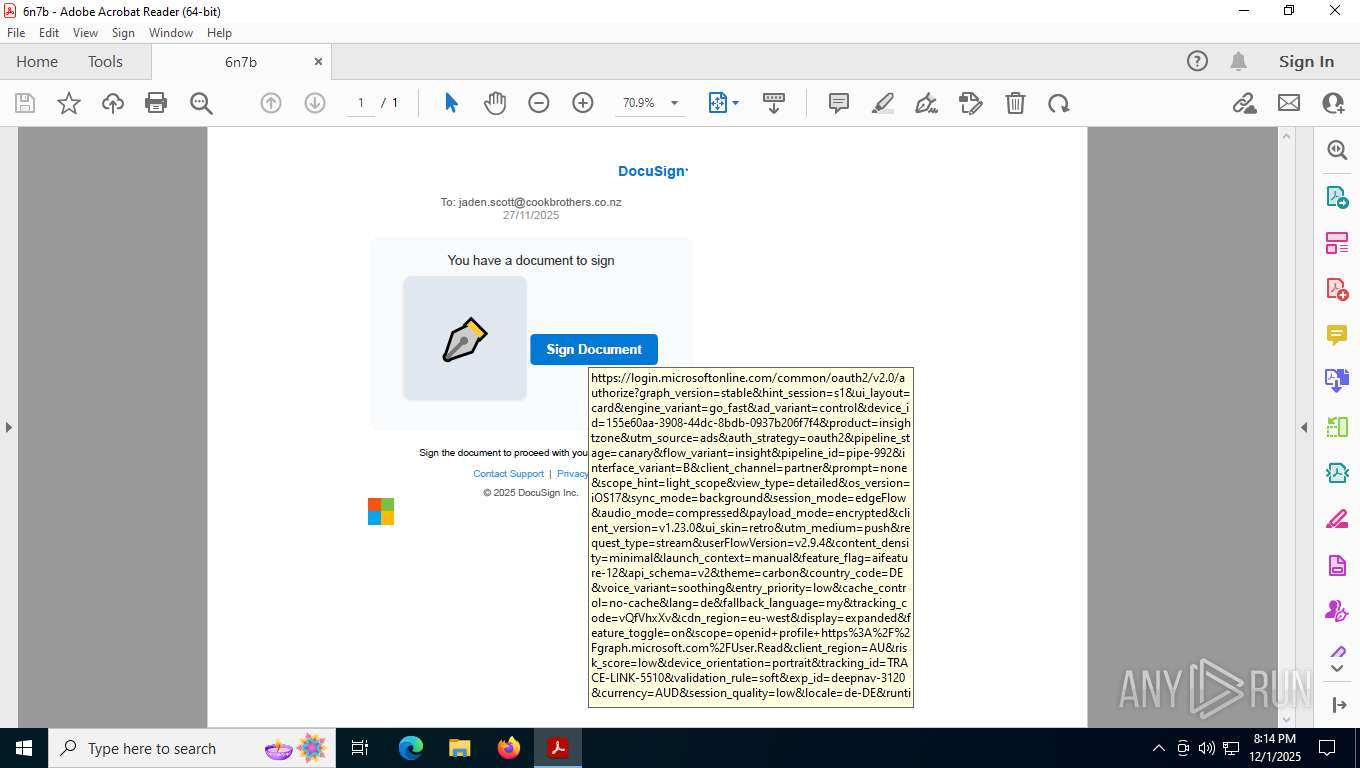1360x768 pixels.
Task: Show hidden system tray icons
Action: click(1159, 748)
